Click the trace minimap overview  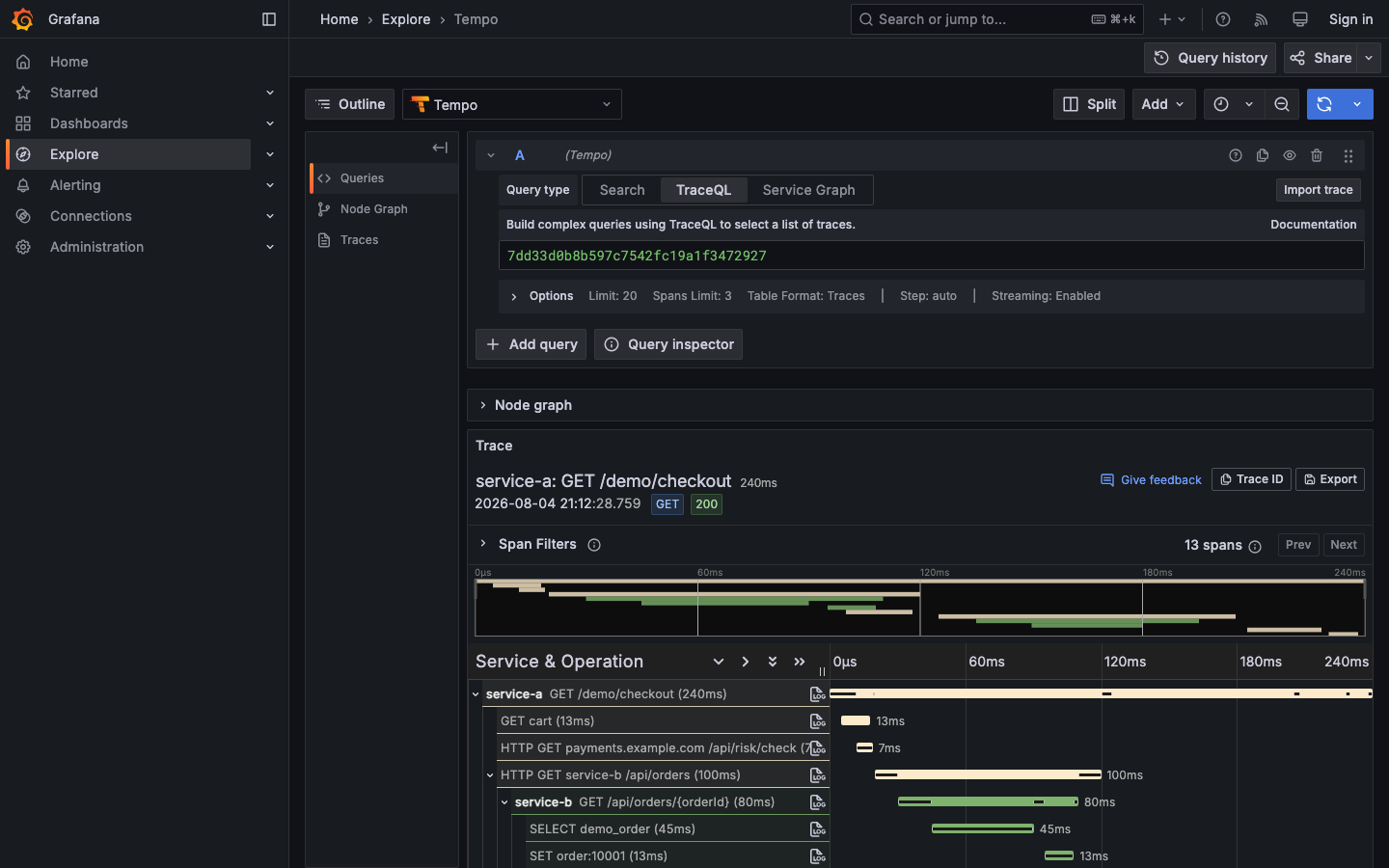click(920, 608)
